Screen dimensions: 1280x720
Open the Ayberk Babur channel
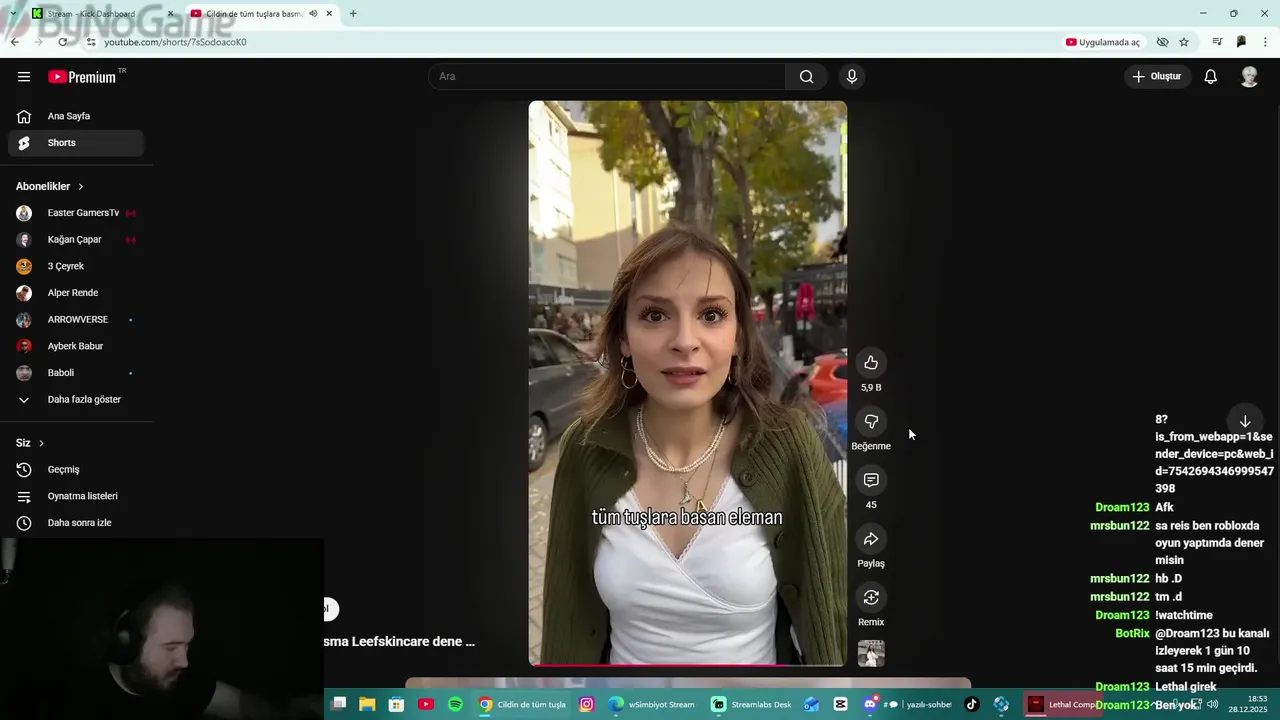76,346
